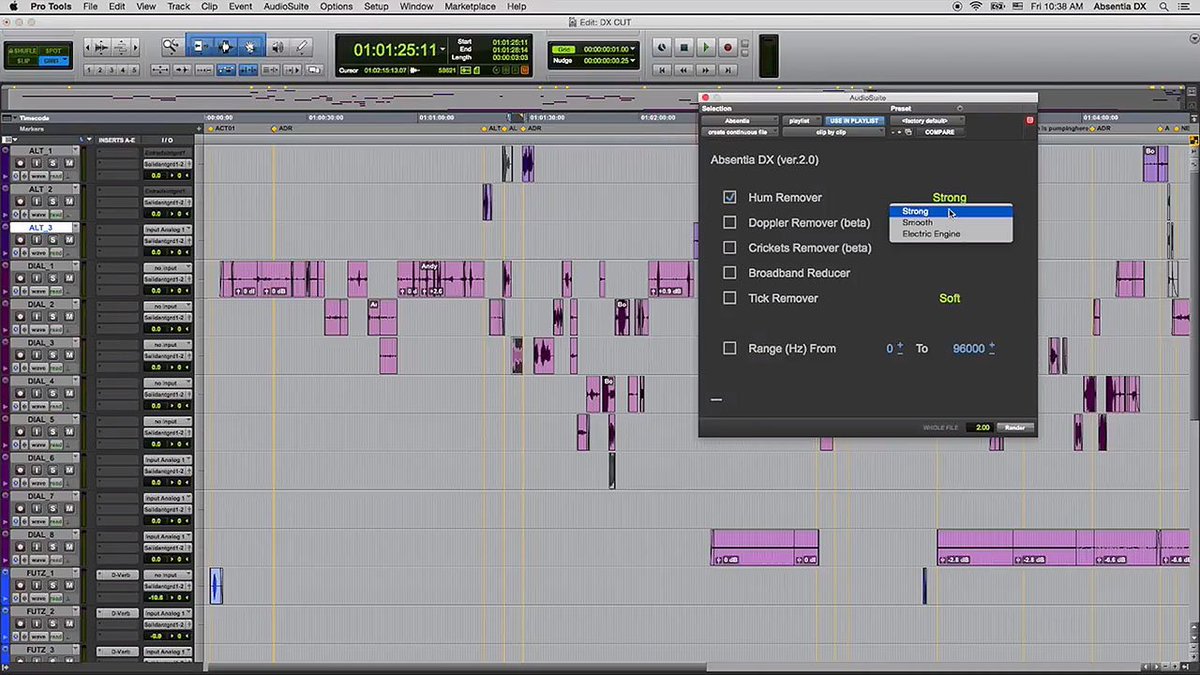Select the Grabber hand tool
The width and height of the screenshot is (1200, 675).
252,46
